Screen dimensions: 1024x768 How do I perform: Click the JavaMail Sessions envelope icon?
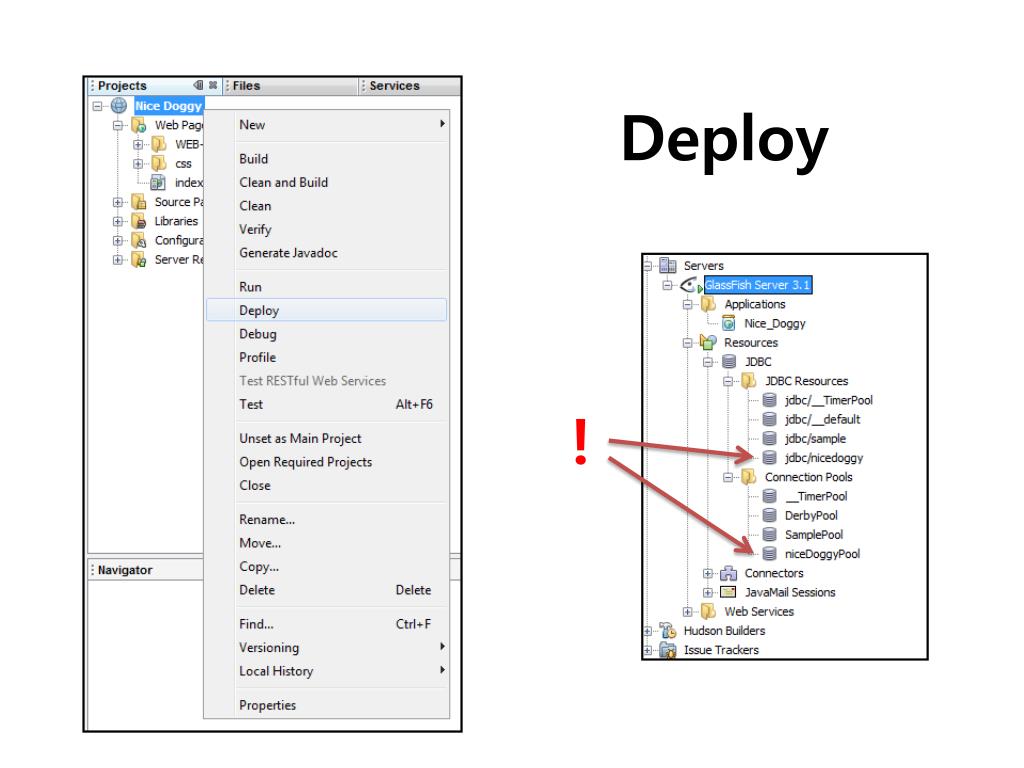coord(728,592)
